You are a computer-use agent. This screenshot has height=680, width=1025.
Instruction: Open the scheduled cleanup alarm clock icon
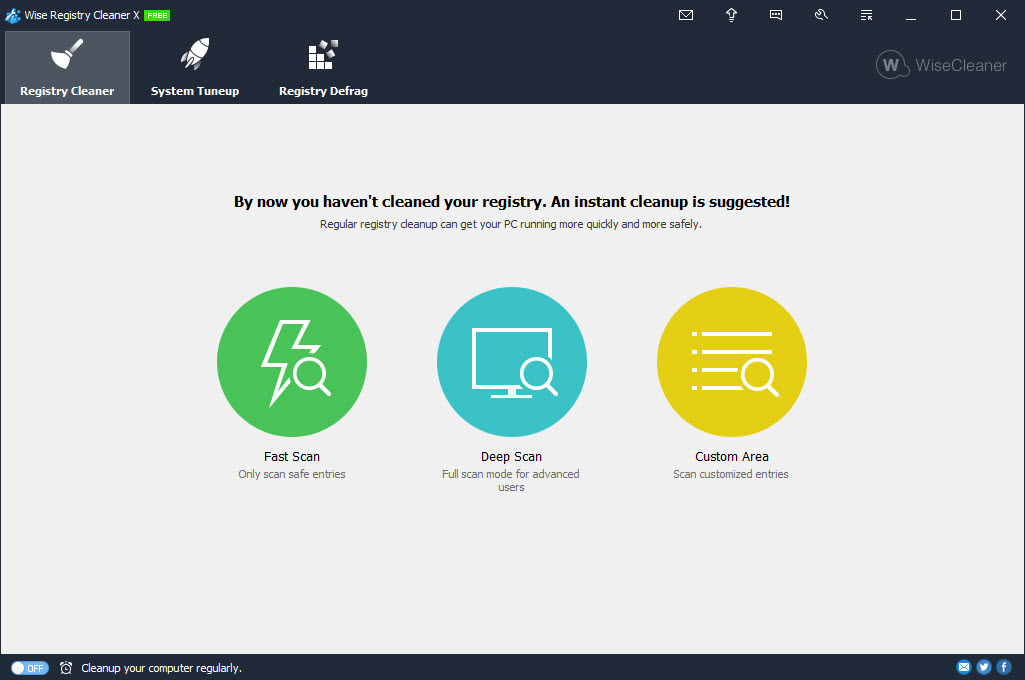click(x=66, y=667)
